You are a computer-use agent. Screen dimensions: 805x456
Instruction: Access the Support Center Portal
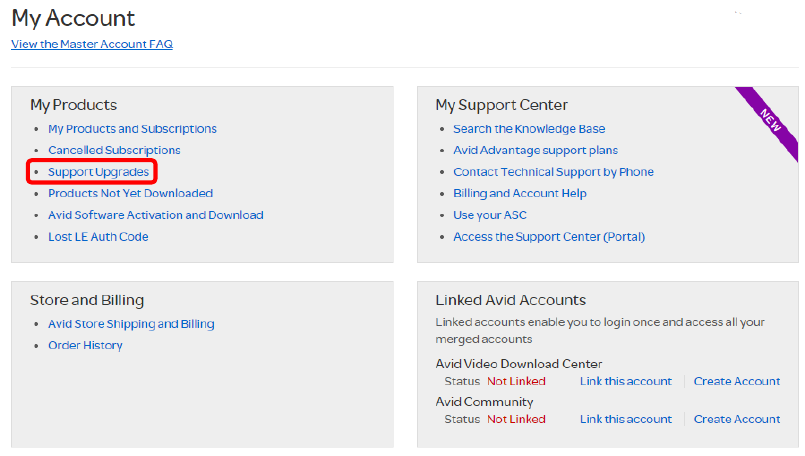coord(549,237)
